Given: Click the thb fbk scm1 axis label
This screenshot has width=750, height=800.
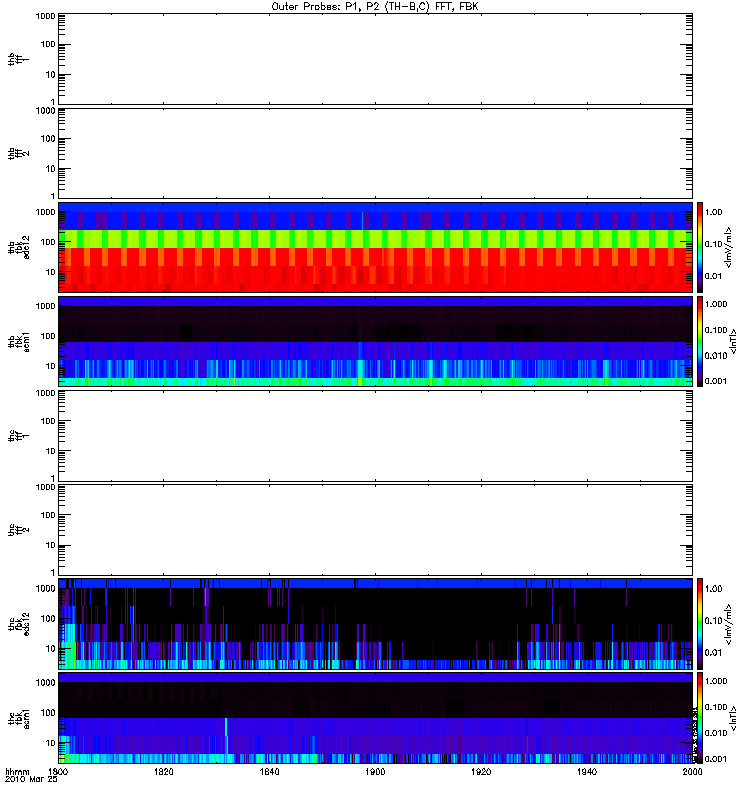Looking at the screenshot, I should (18, 342).
